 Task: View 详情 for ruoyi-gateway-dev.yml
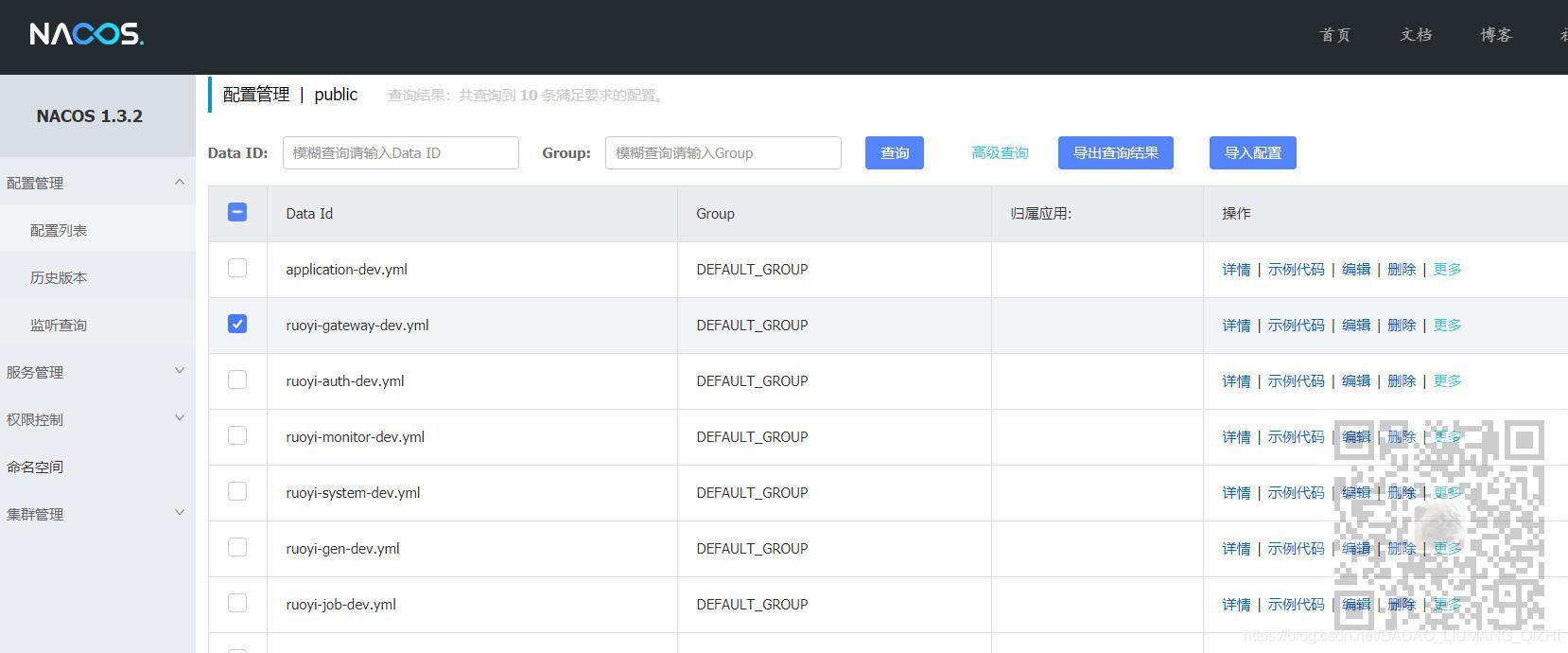(1236, 325)
